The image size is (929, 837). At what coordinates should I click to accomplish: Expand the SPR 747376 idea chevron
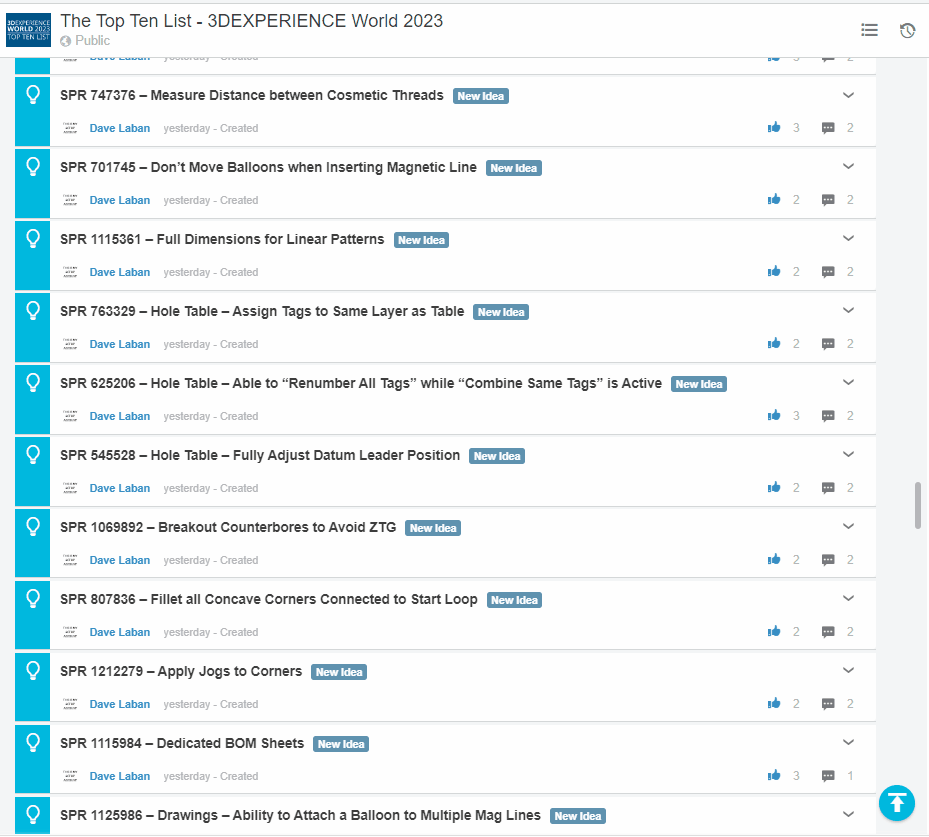848,96
